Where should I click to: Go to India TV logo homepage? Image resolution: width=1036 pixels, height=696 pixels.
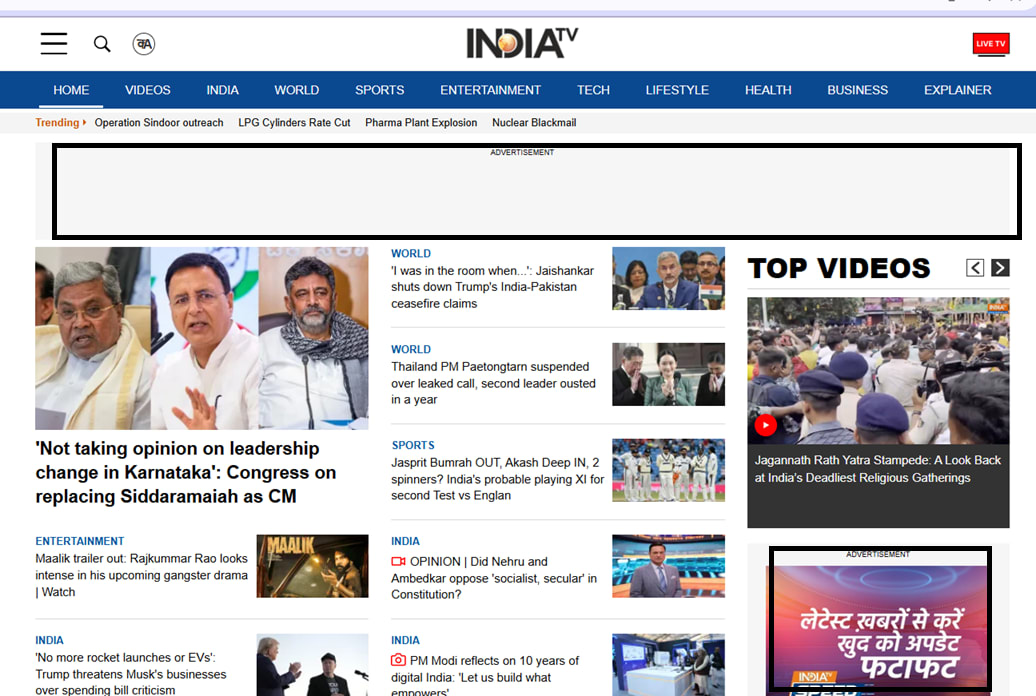pyautogui.click(x=522, y=43)
